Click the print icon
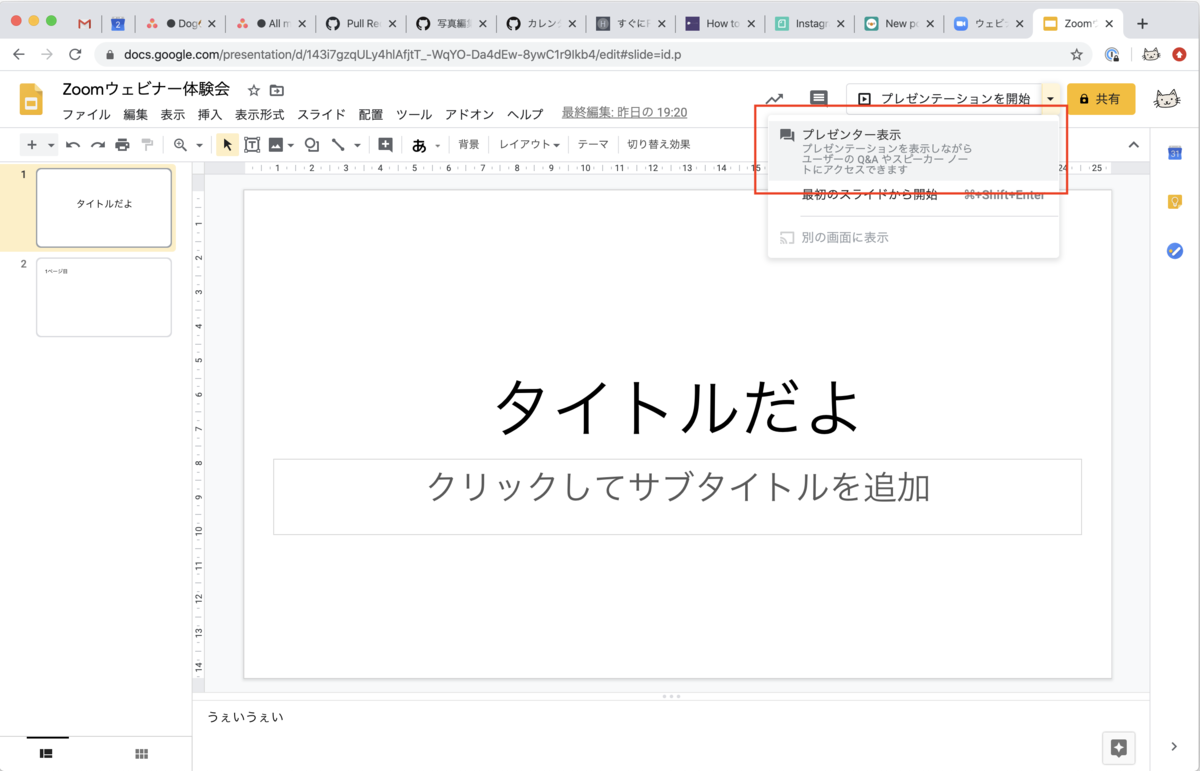This screenshot has height=771, width=1200. (122, 145)
